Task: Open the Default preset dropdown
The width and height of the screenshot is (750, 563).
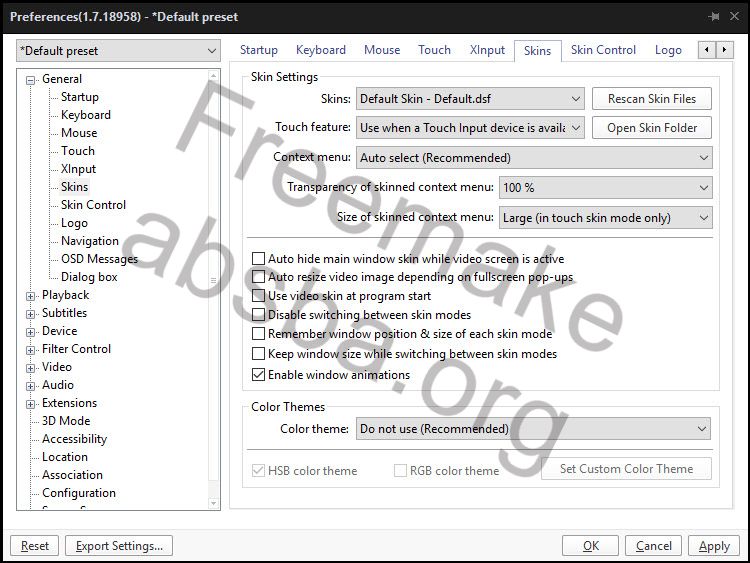Action: [118, 51]
